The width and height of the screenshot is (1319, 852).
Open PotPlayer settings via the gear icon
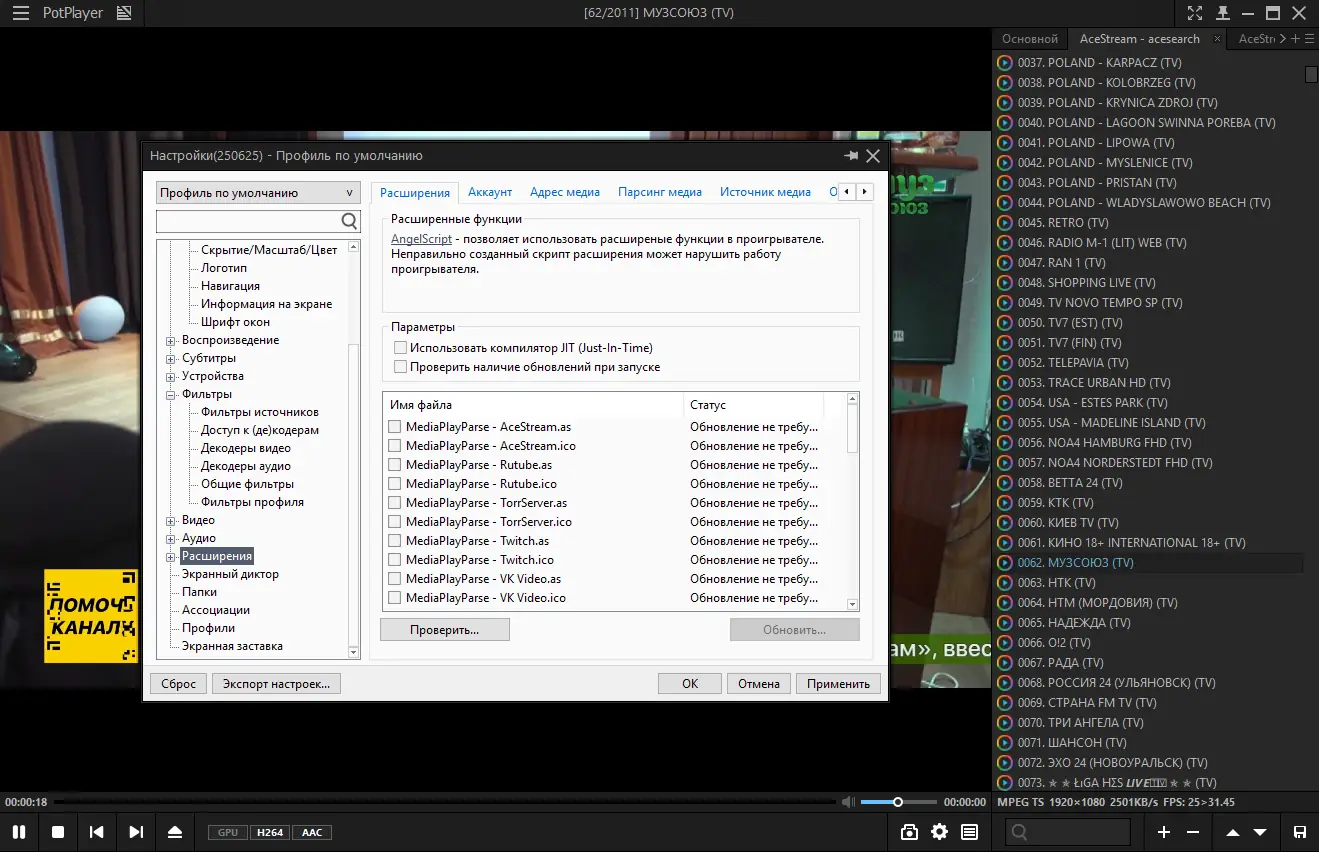pos(938,831)
